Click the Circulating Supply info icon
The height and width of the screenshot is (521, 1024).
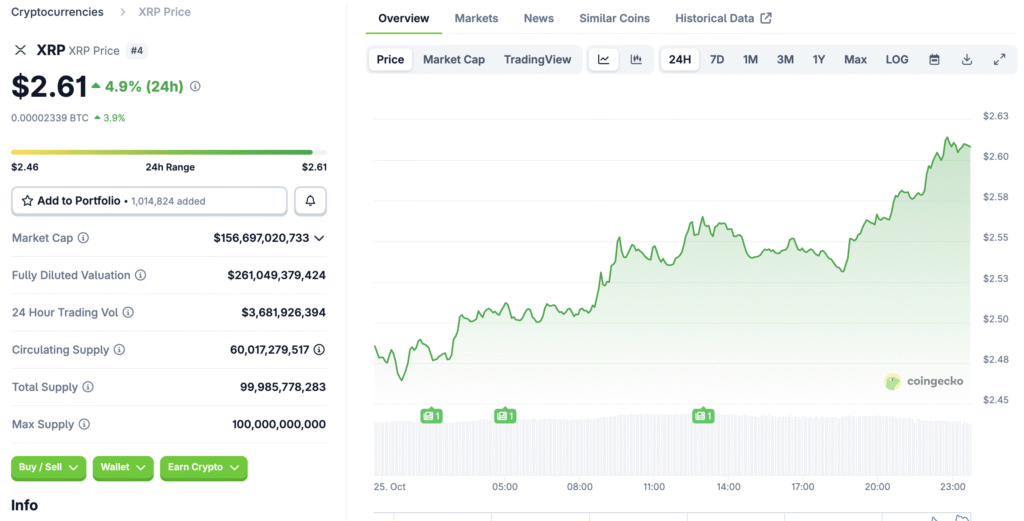119,350
